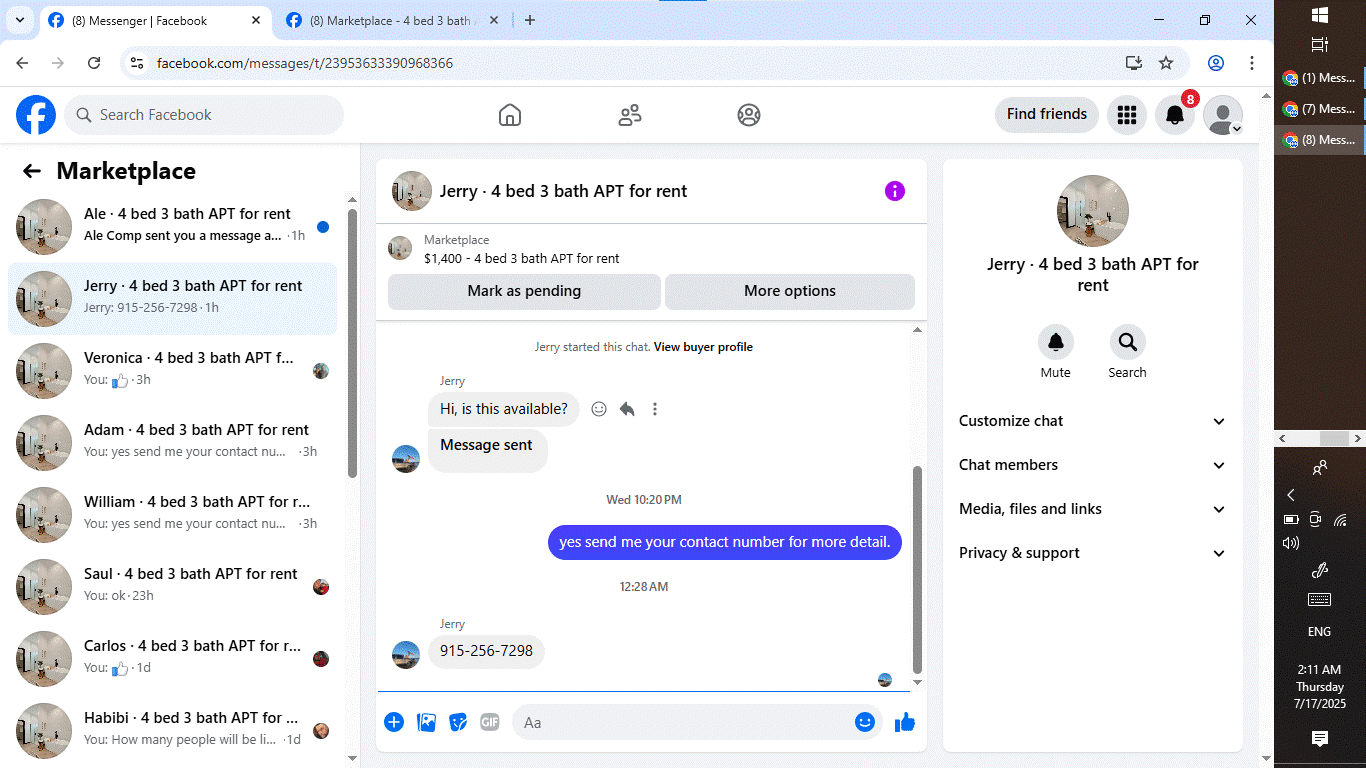1366x768 pixels.
Task: Click the Find friends button
Action: pyautogui.click(x=1047, y=115)
